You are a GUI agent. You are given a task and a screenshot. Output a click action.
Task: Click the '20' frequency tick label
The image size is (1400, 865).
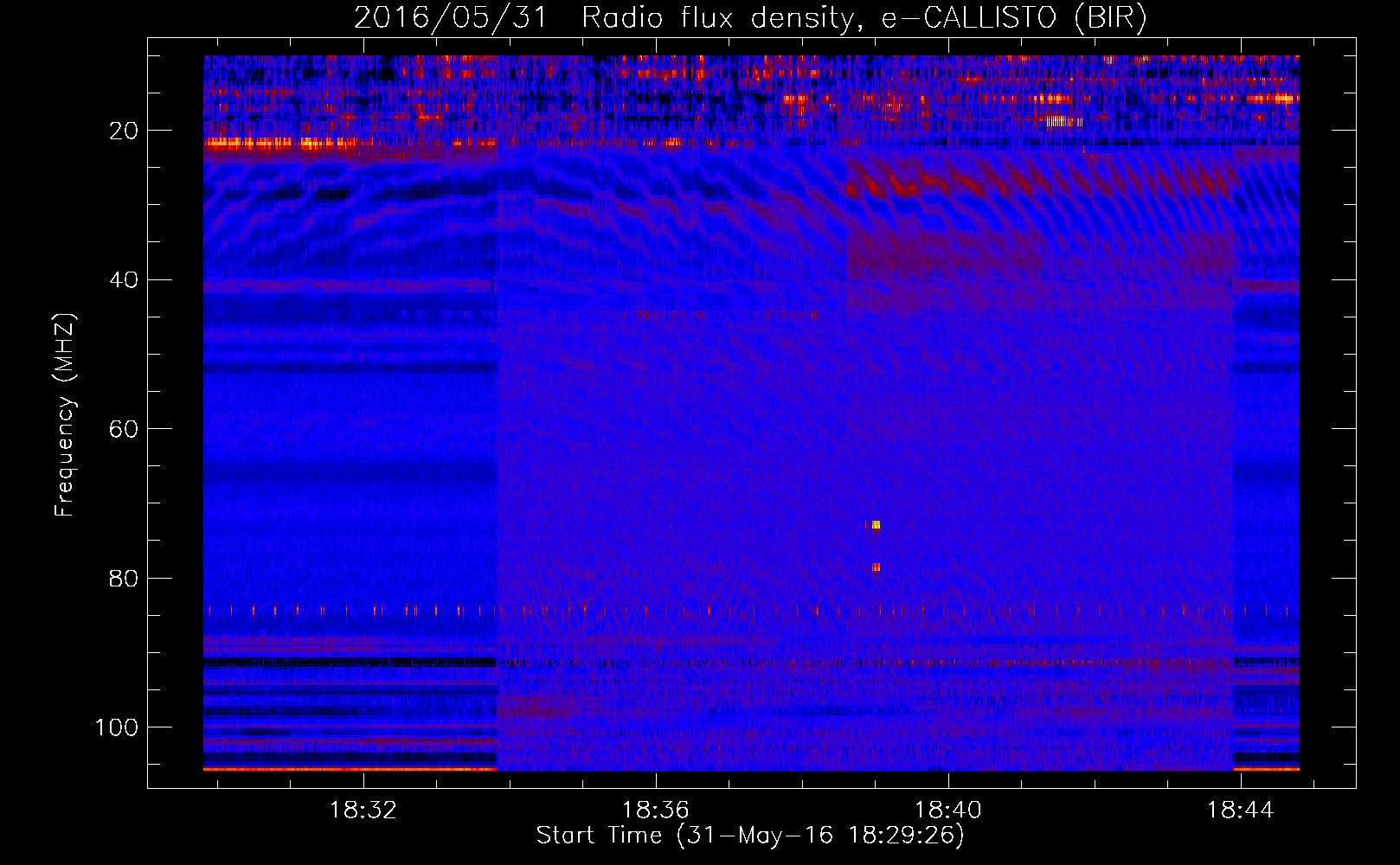(124, 131)
